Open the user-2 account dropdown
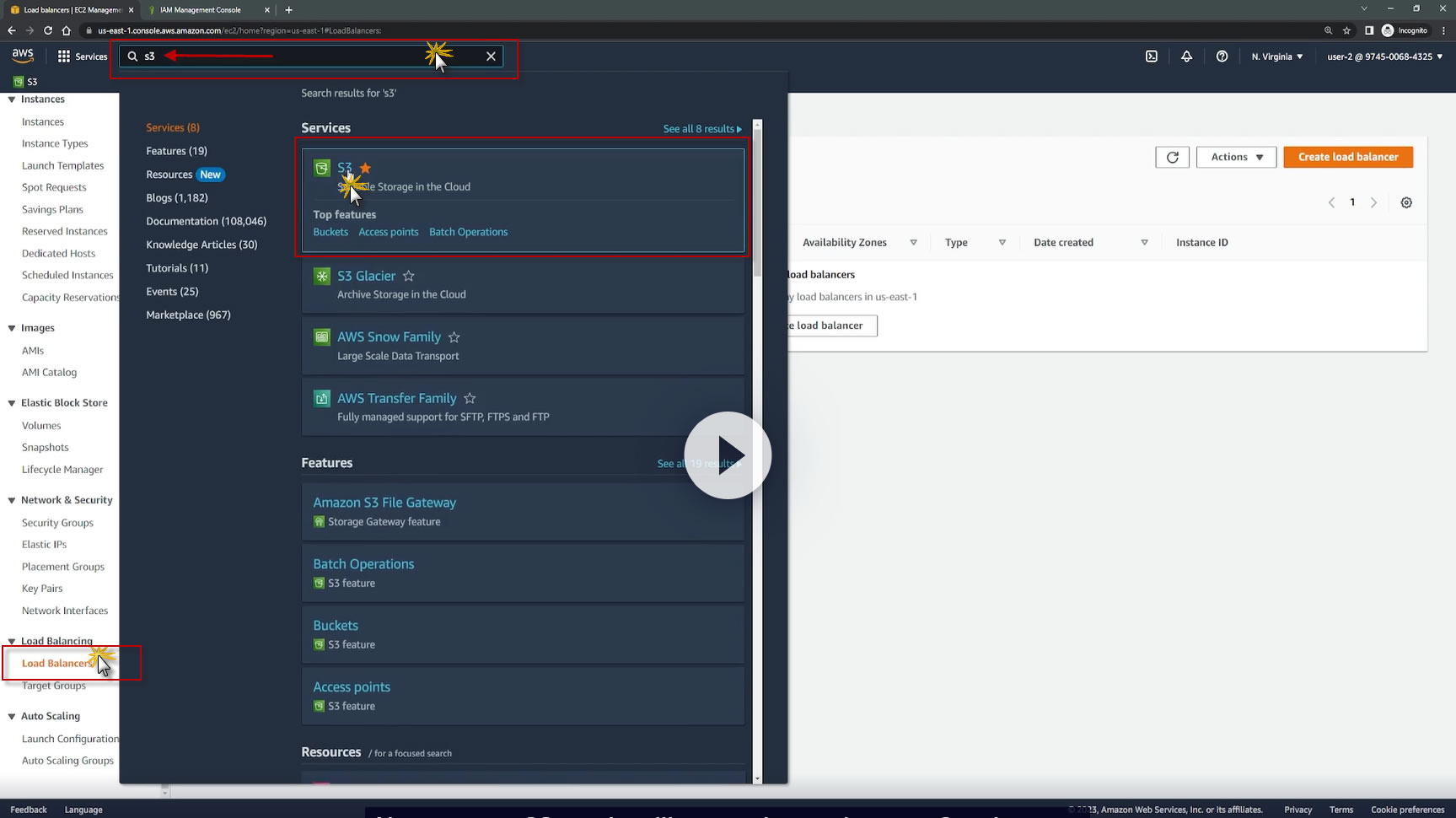Screen dimensions: 1456x818 pyautogui.click(x=1384, y=57)
